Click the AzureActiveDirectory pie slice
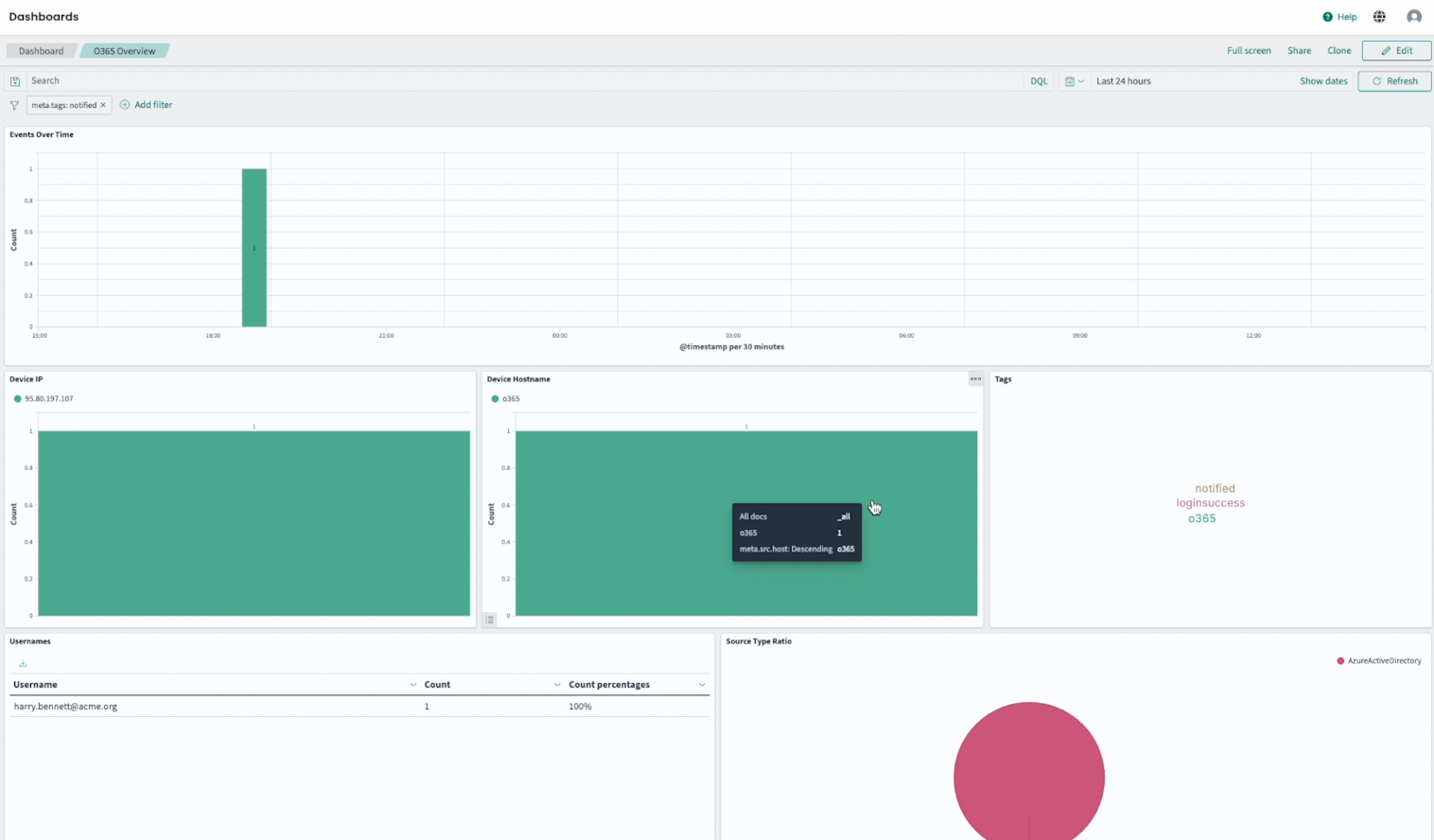Viewport: 1434px width, 840px height. [1028, 771]
